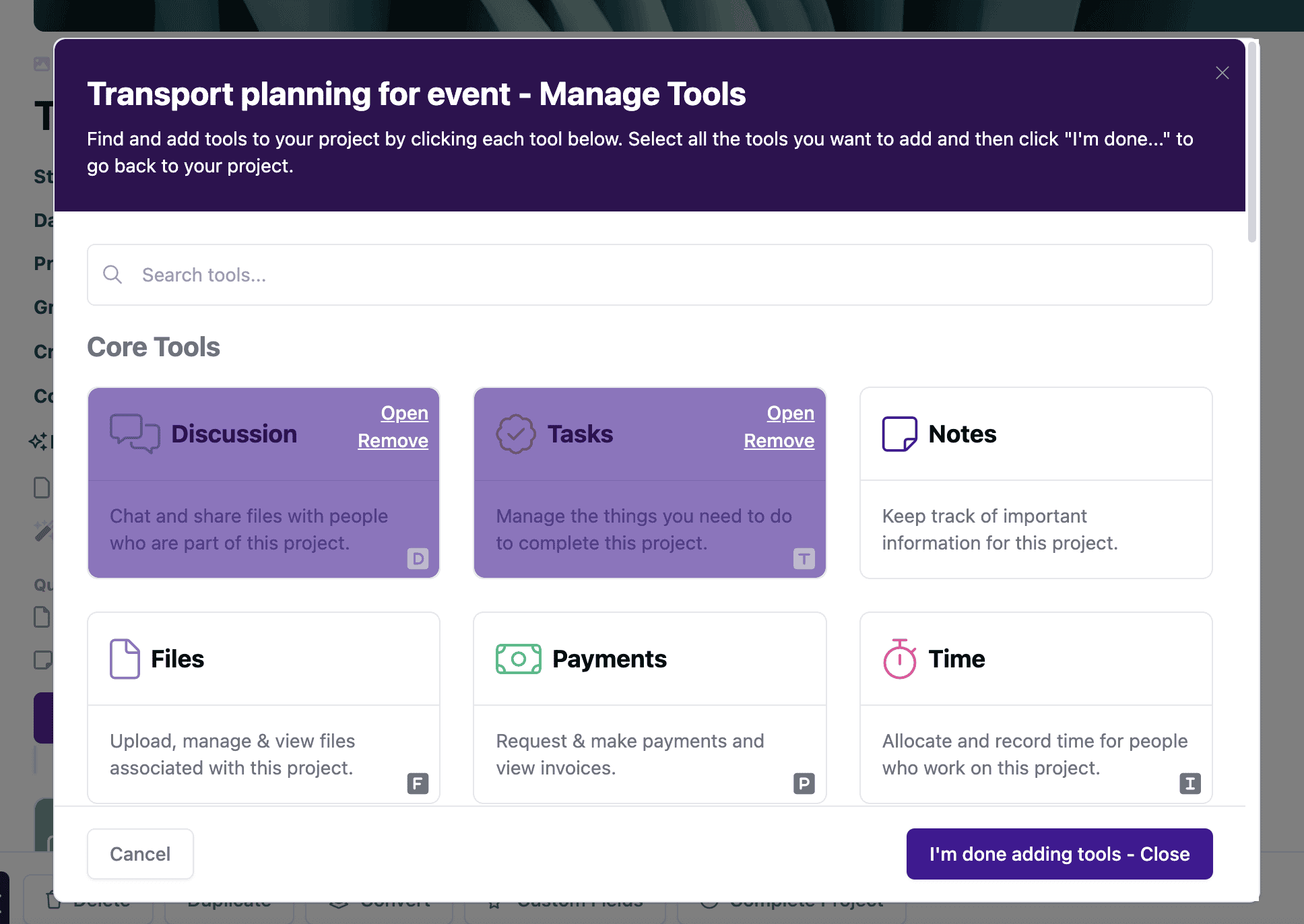This screenshot has width=1304, height=924.
Task: Click the search magnifier icon
Action: (112, 275)
